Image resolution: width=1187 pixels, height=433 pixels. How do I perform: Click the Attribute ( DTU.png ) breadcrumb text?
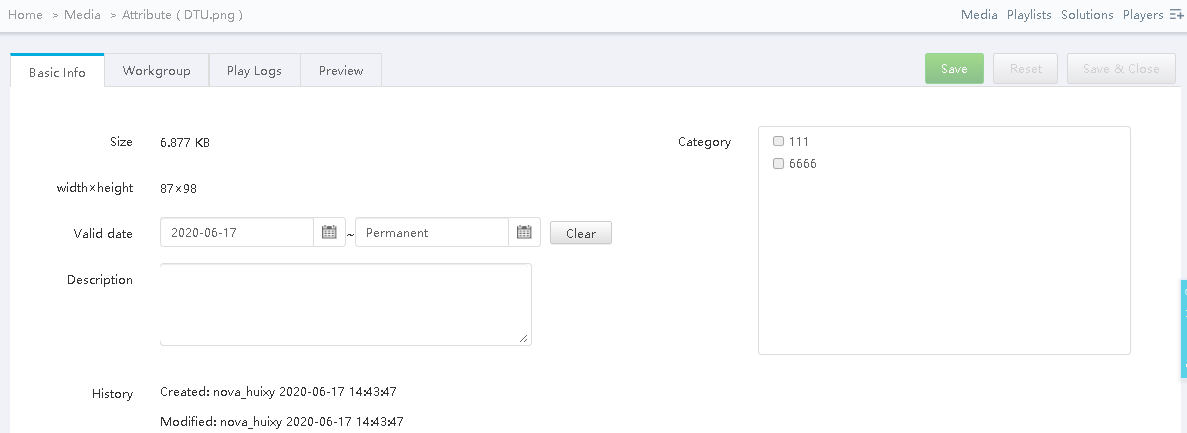pos(182,14)
